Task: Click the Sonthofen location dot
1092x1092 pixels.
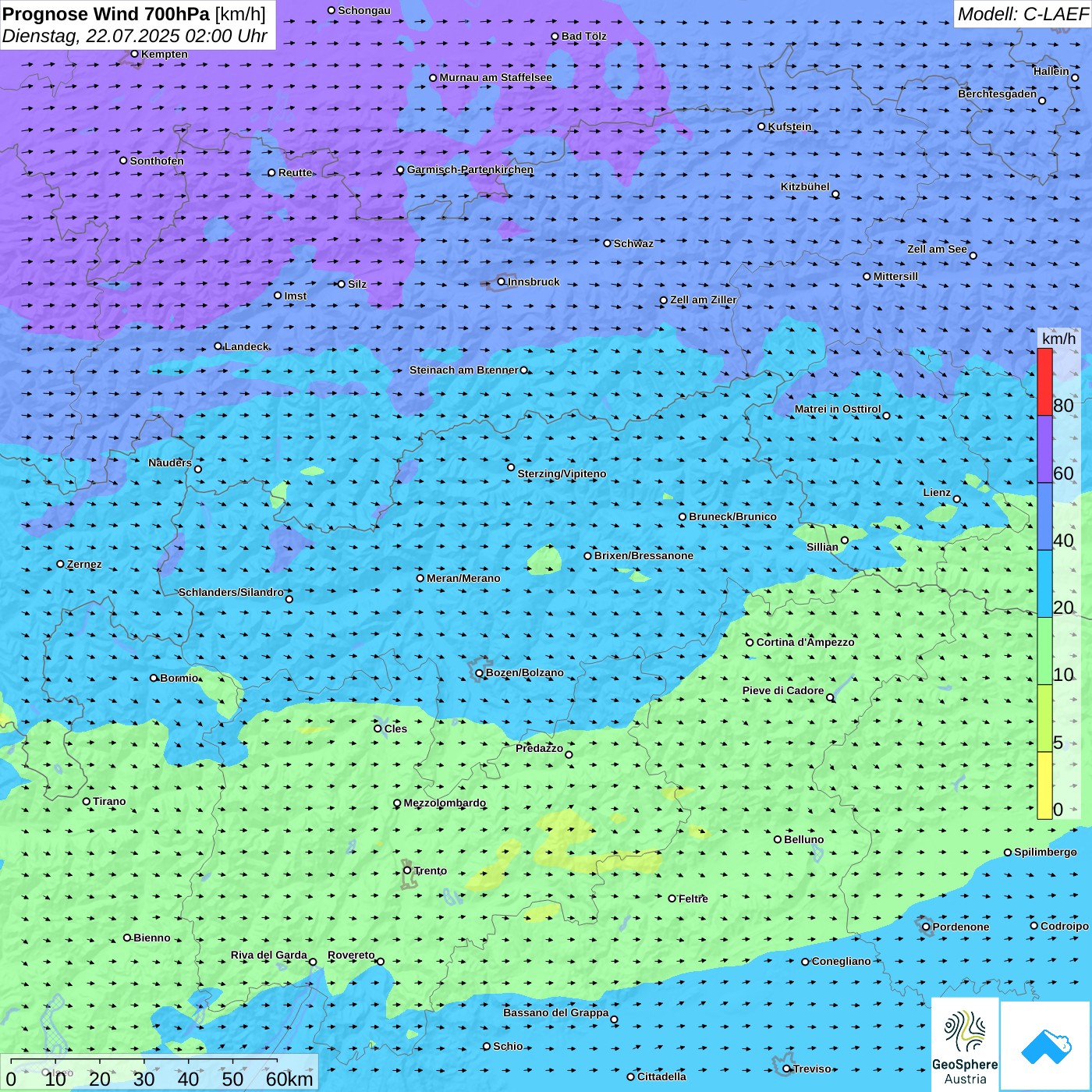Action: click(123, 161)
